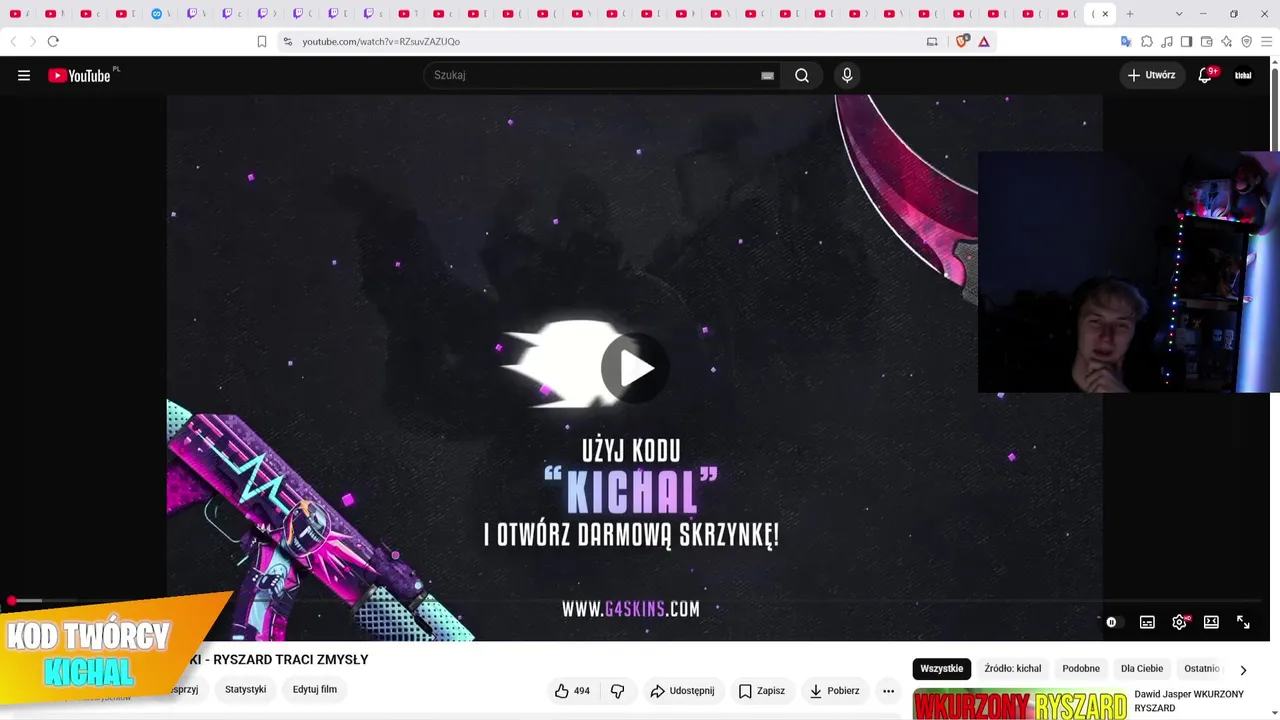Select the Dla Ciebie filter chip

(1142, 669)
